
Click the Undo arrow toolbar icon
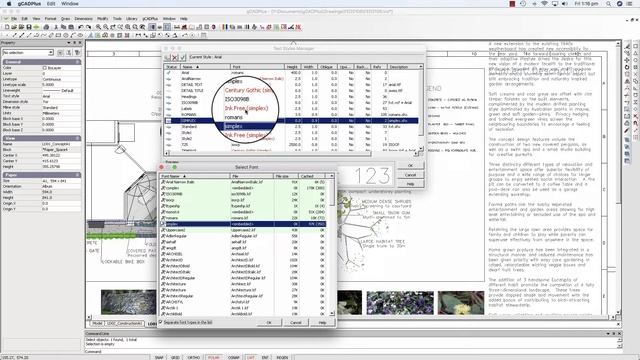pyautogui.click(x=81, y=27)
